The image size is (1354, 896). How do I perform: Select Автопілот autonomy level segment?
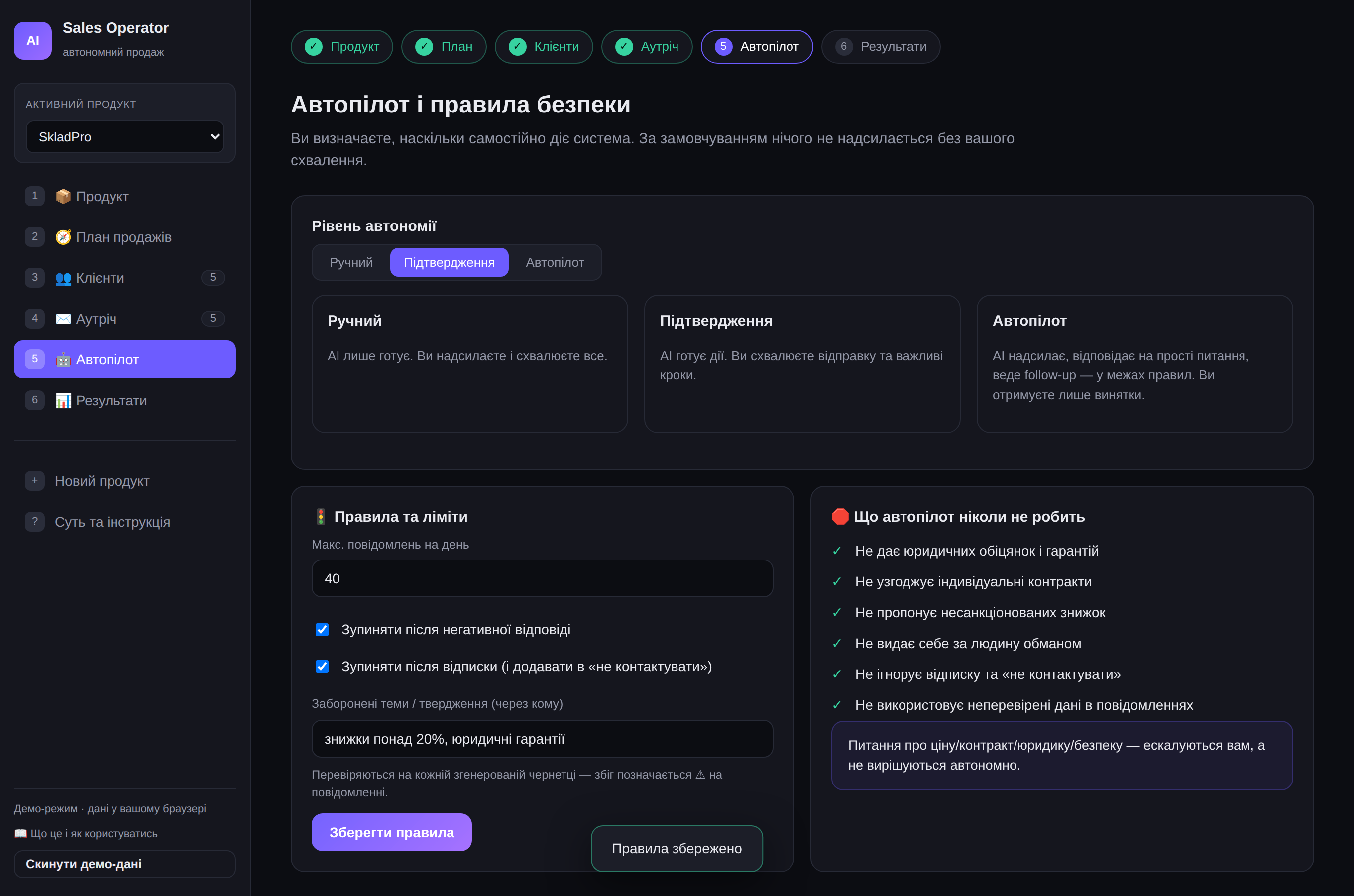(555, 262)
